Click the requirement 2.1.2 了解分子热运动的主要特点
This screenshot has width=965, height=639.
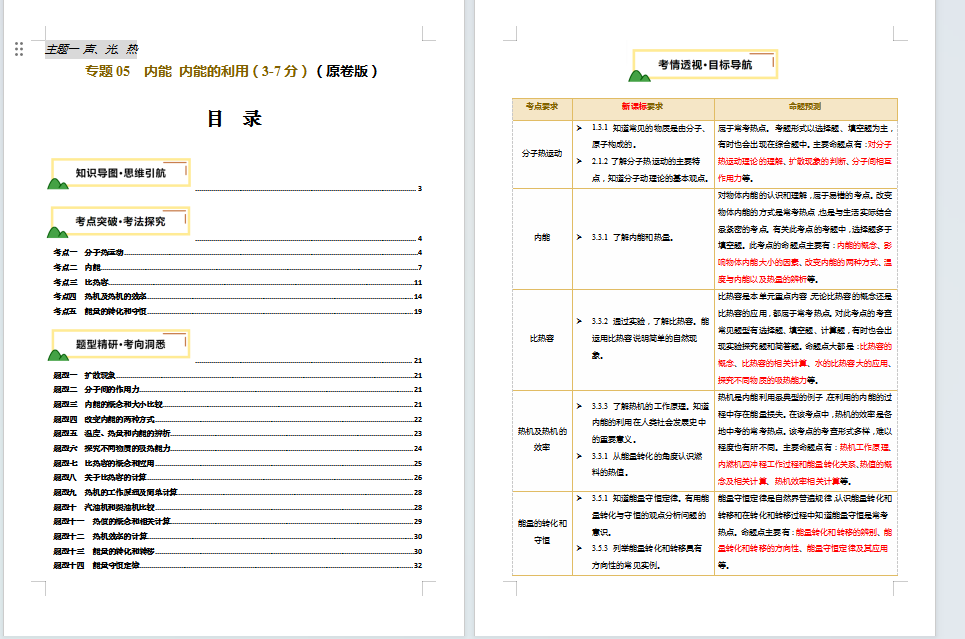(650, 170)
